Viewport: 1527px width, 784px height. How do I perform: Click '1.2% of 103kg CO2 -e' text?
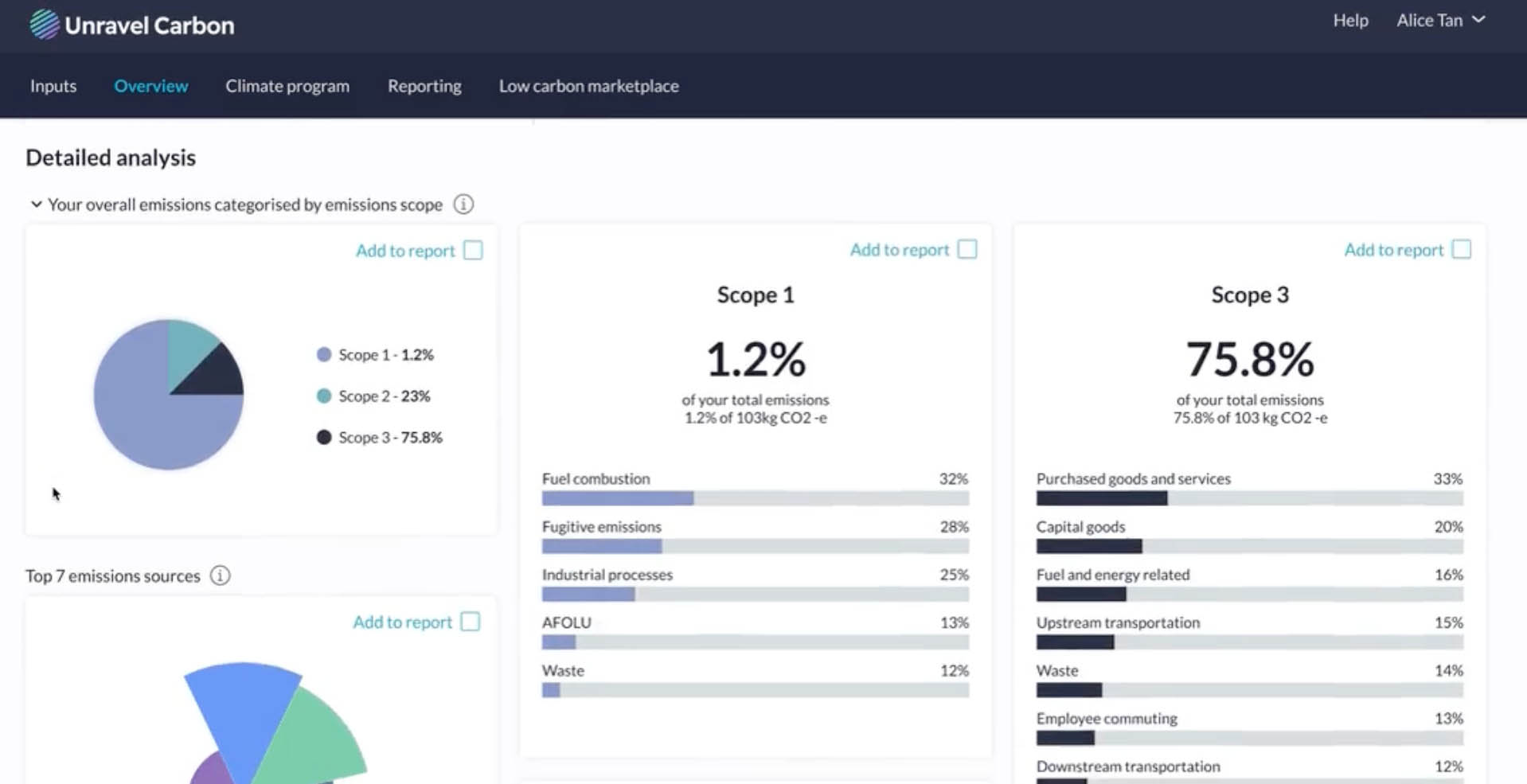coord(756,418)
